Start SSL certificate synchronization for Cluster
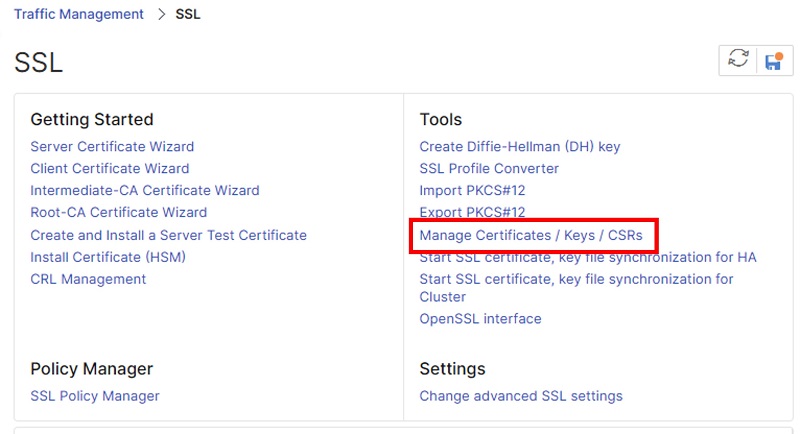The image size is (800, 434). point(577,288)
